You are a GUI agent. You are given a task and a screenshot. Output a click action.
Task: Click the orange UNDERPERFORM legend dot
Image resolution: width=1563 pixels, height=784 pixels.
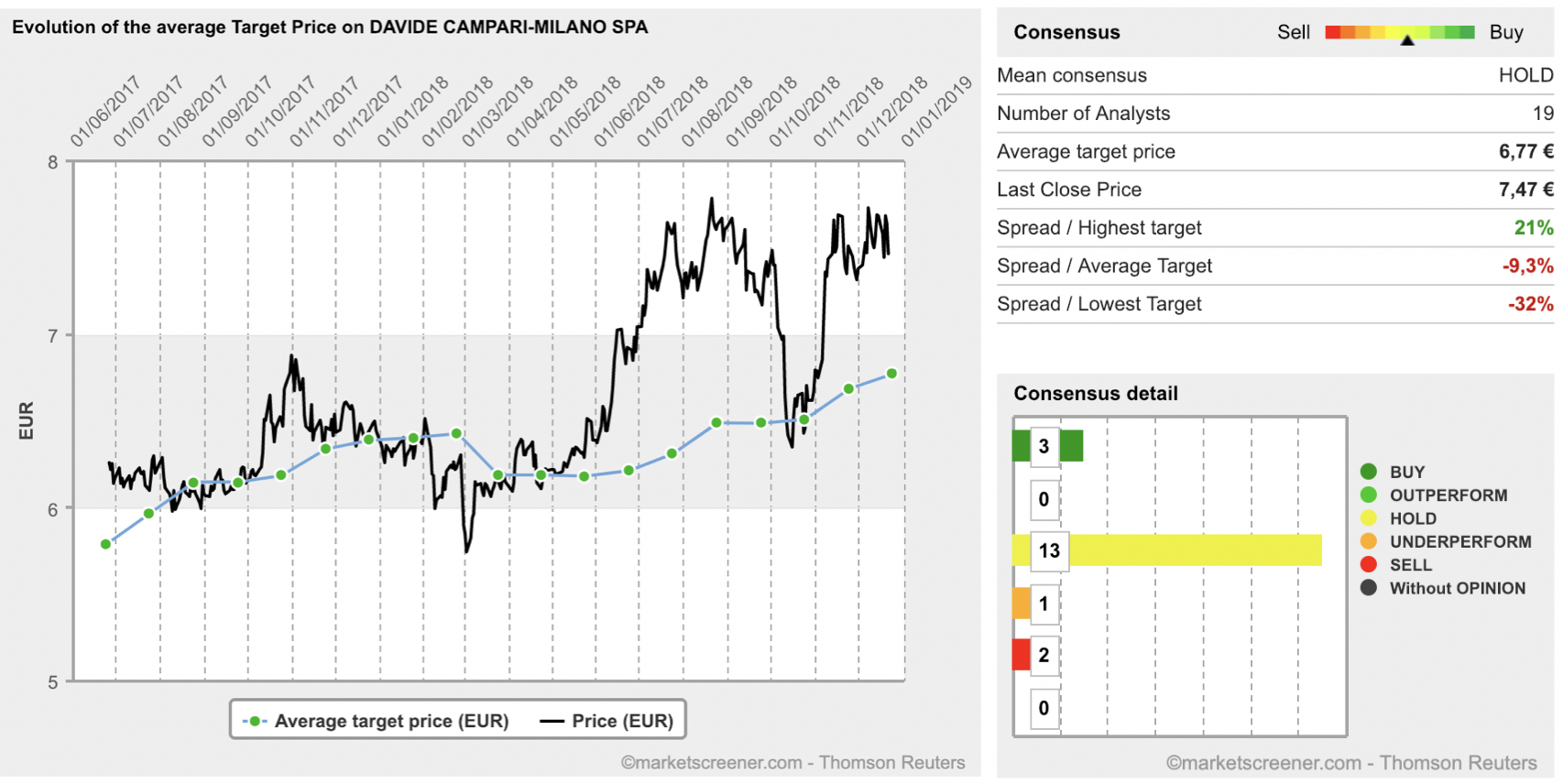tap(1369, 541)
